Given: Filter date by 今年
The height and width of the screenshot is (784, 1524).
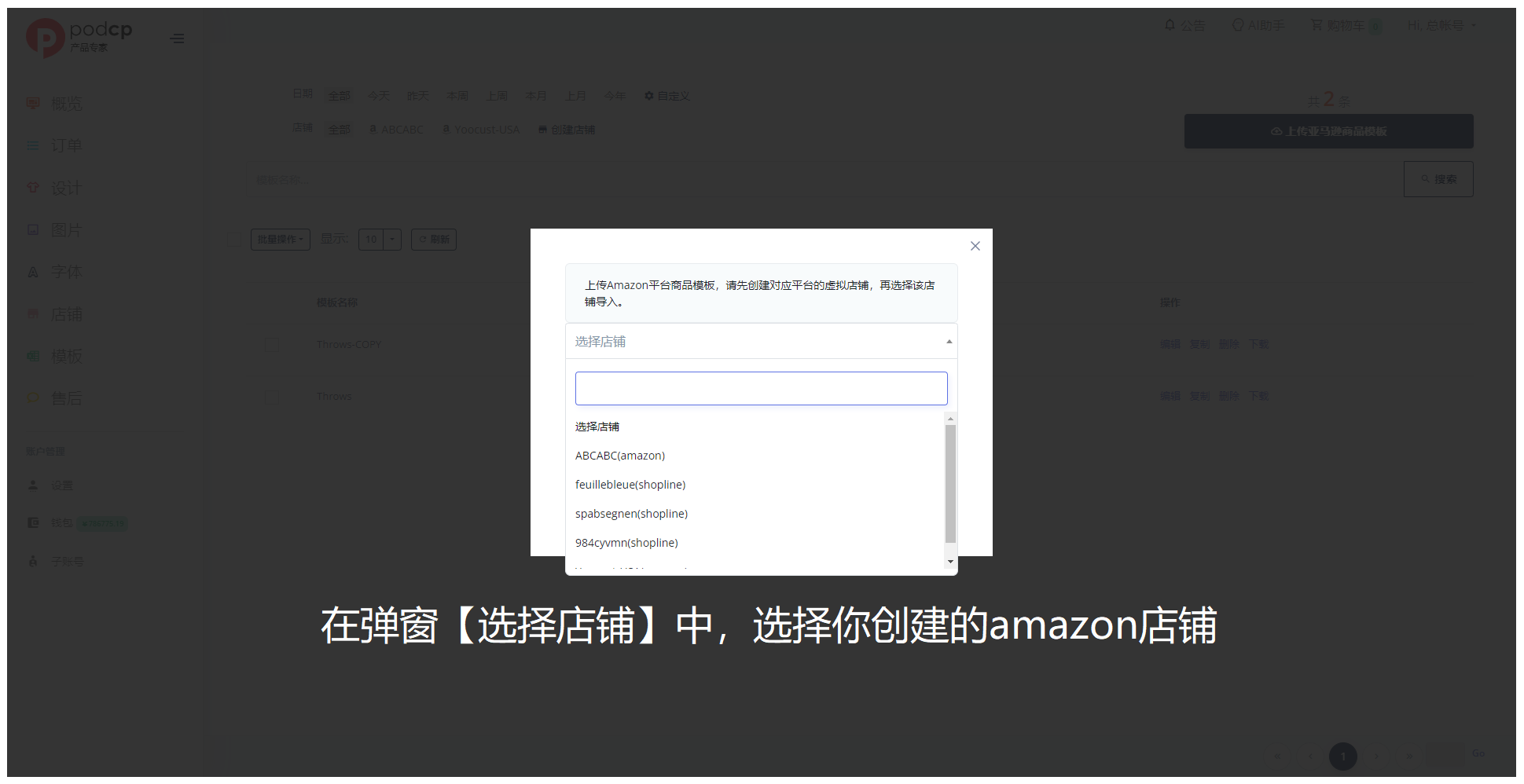Looking at the screenshot, I should (x=615, y=96).
